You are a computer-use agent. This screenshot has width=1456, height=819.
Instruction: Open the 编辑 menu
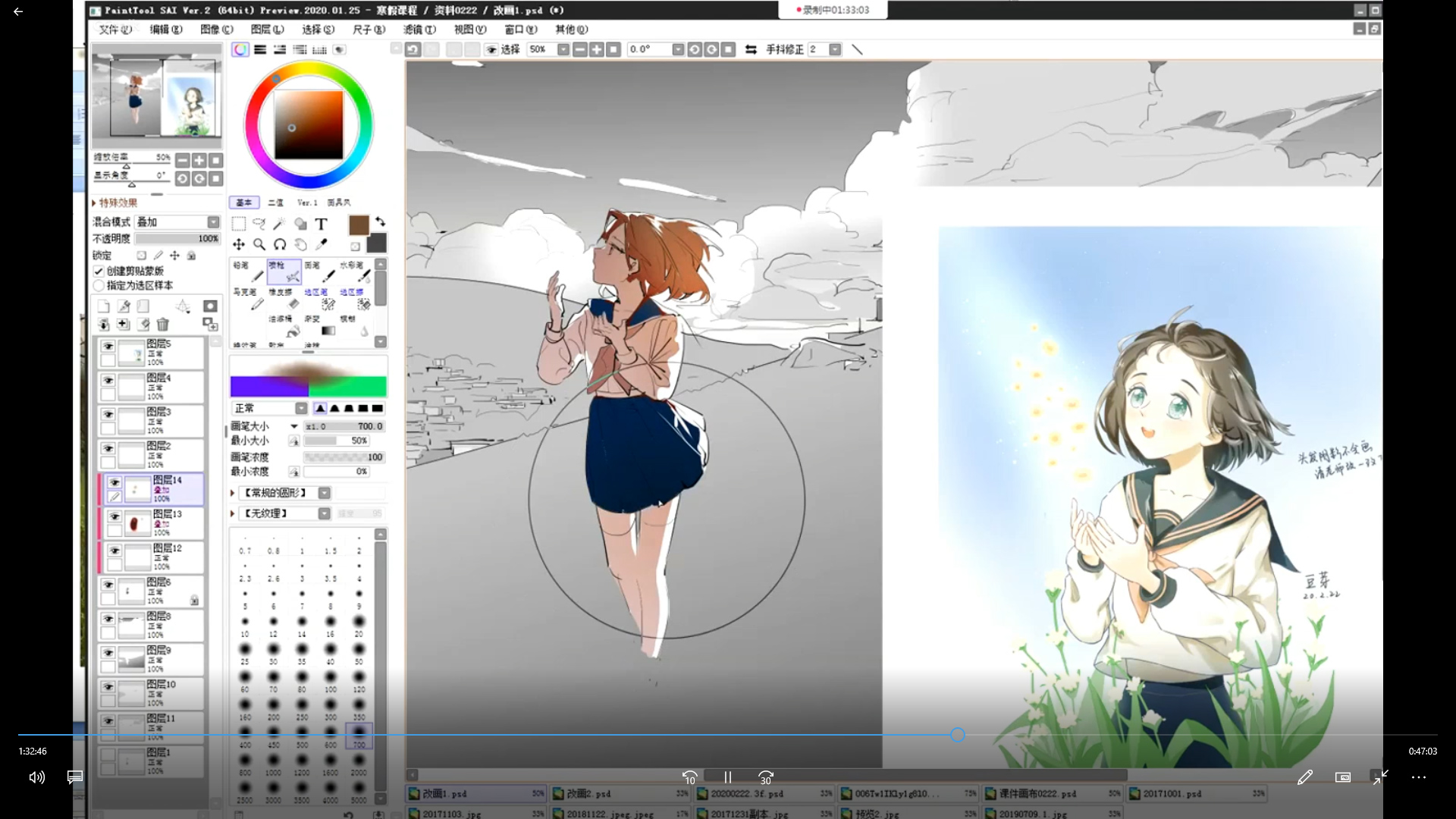point(165,30)
